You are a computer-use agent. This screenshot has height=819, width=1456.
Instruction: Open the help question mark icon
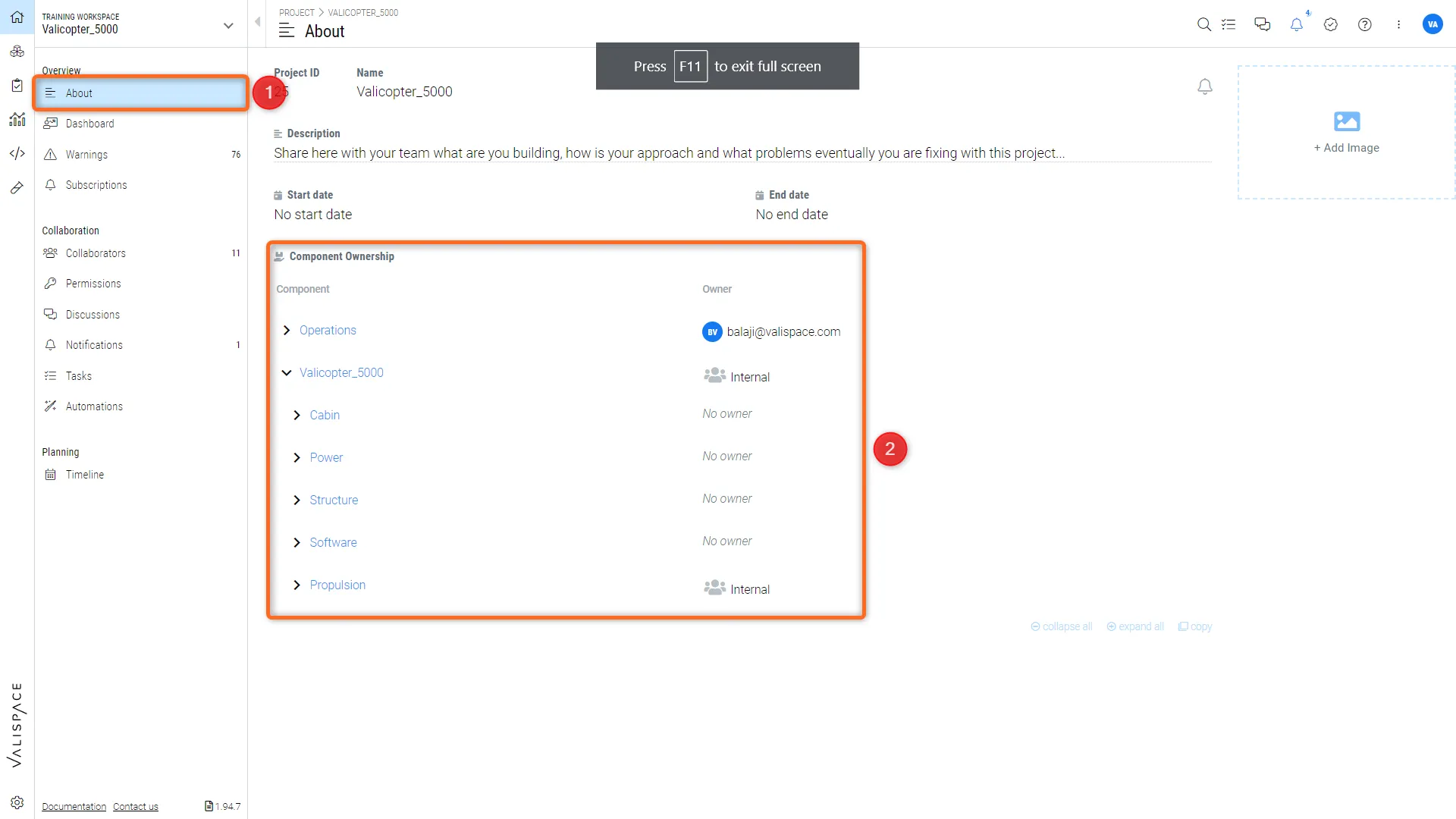click(x=1364, y=24)
